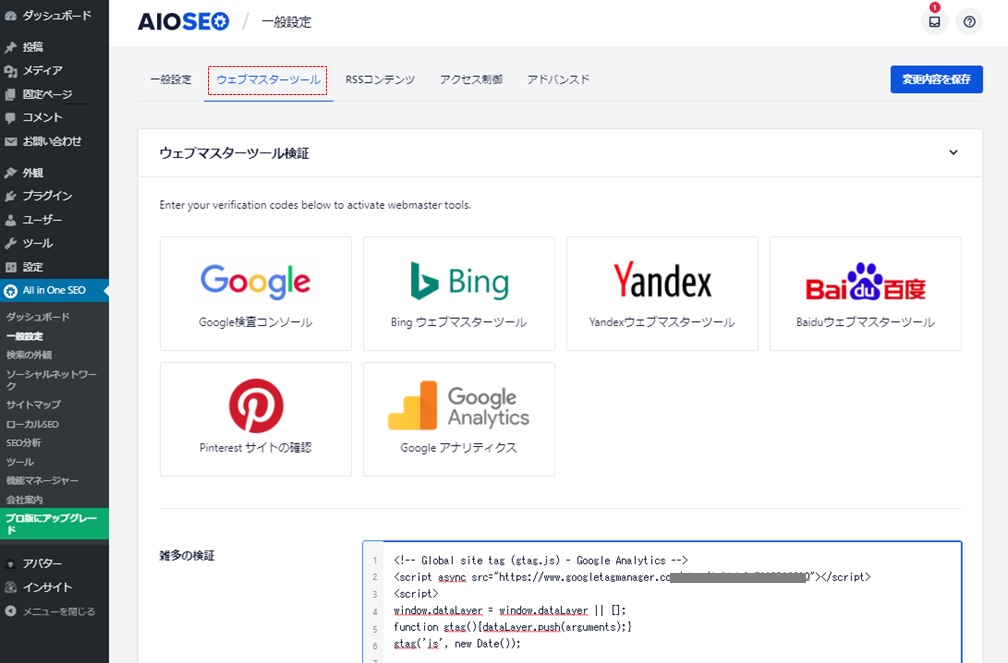Open the 検索の外観 submenu link
This screenshot has width=1008, height=663.
pyautogui.click(x=29, y=355)
